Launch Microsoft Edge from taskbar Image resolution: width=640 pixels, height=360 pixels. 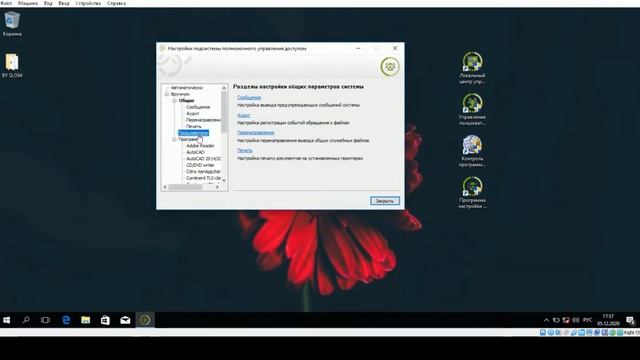[66, 320]
